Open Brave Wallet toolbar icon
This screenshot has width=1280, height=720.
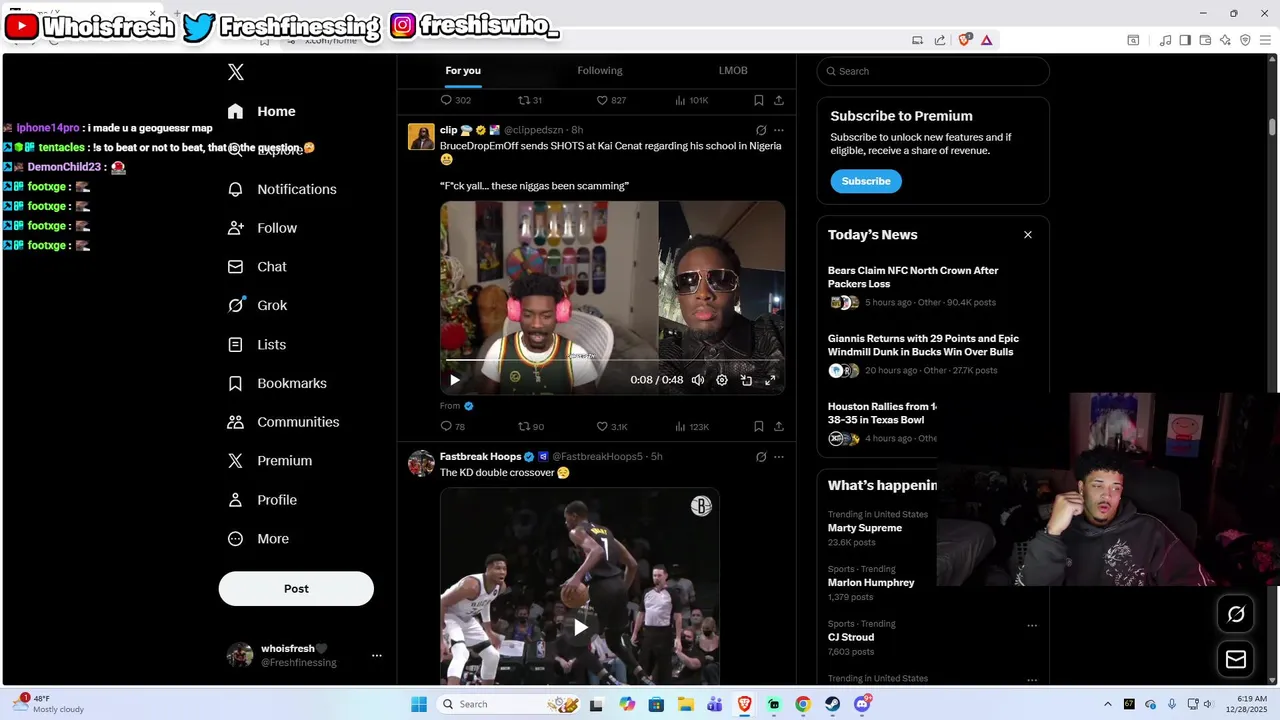(1205, 40)
